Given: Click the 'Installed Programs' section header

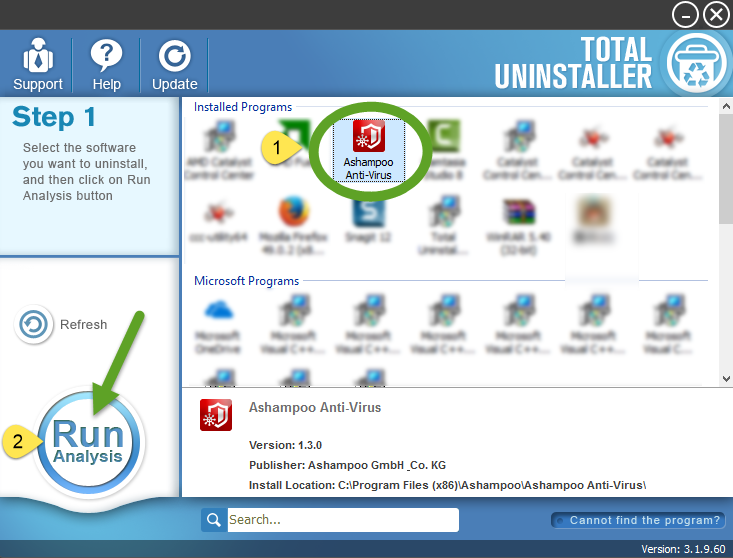Looking at the screenshot, I should (x=243, y=107).
